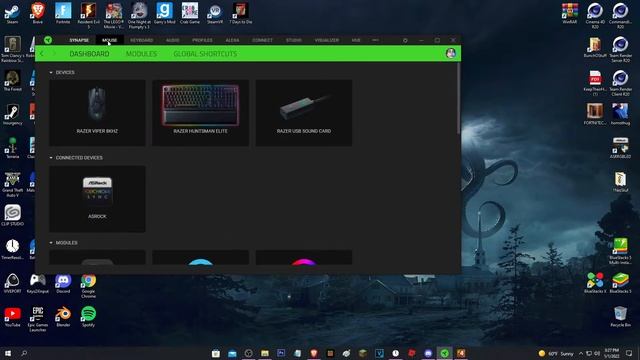Select the Insurgency desktop icon
The image size is (640, 360).
tap(12, 114)
